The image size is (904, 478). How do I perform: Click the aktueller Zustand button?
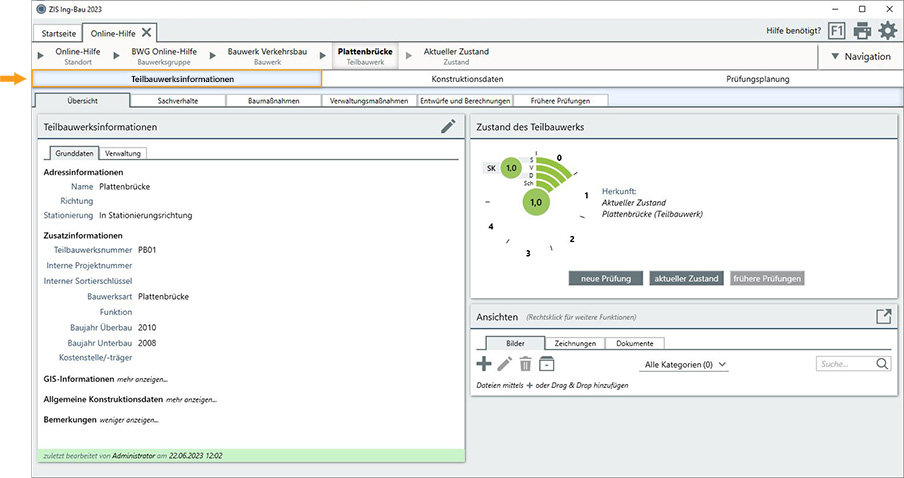686,278
